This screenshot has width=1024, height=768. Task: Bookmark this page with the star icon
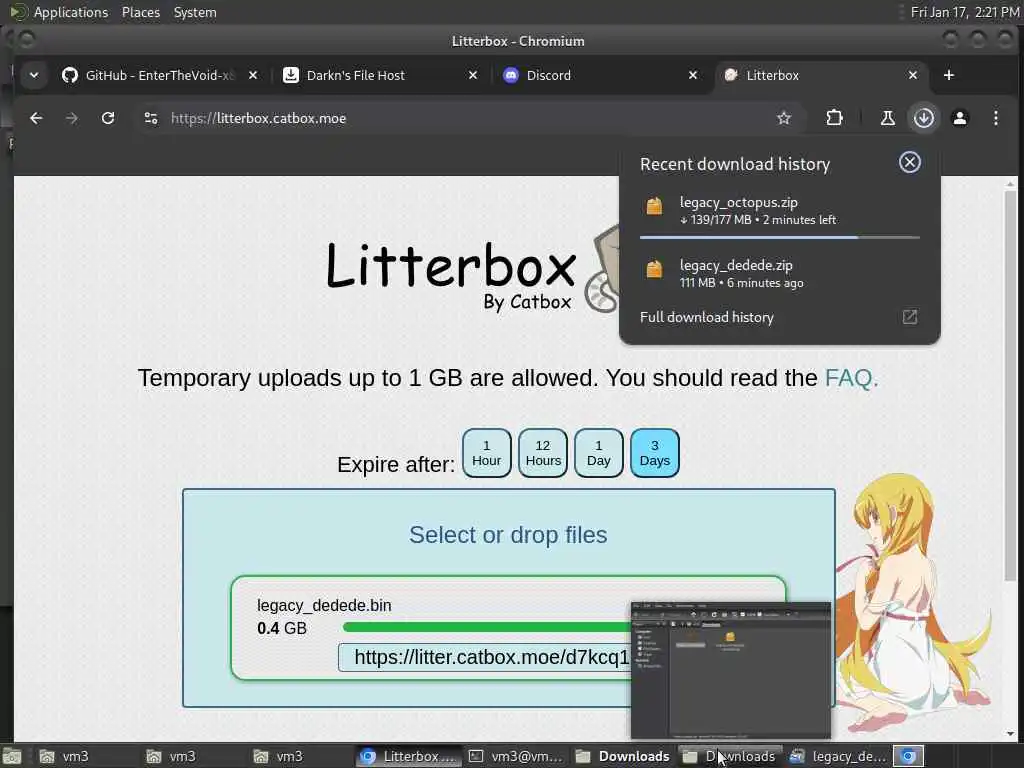click(x=784, y=118)
